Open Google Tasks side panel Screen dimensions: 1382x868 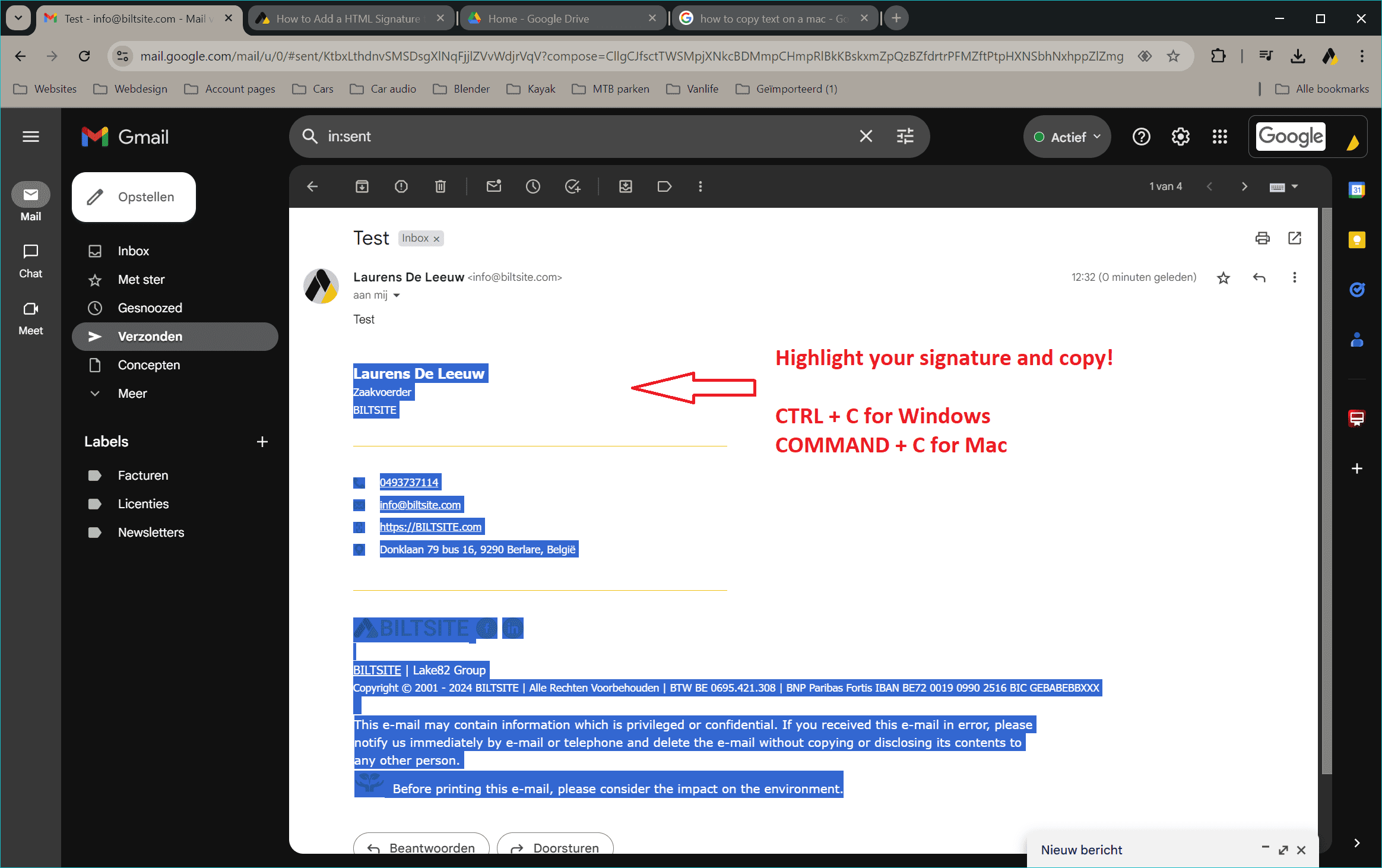coord(1357,290)
